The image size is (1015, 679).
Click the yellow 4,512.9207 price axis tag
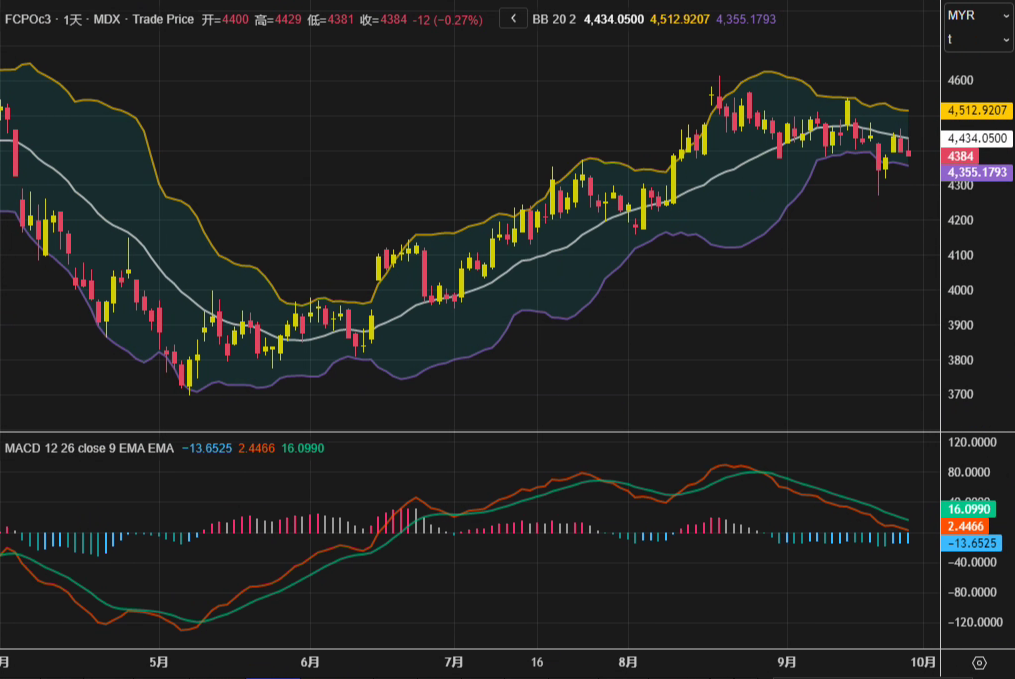pos(976,110)
